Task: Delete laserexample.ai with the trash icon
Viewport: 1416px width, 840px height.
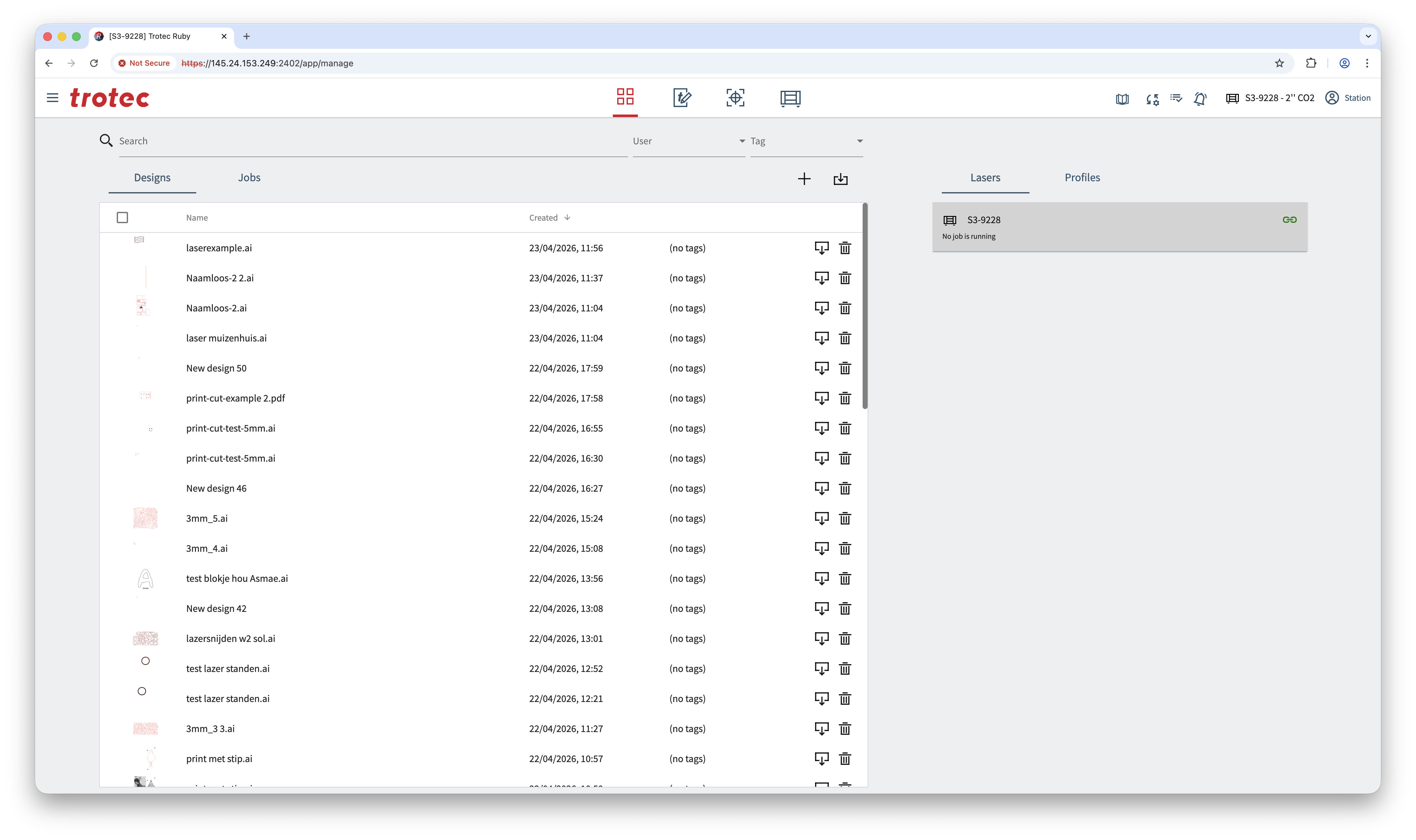Action: 844,248
